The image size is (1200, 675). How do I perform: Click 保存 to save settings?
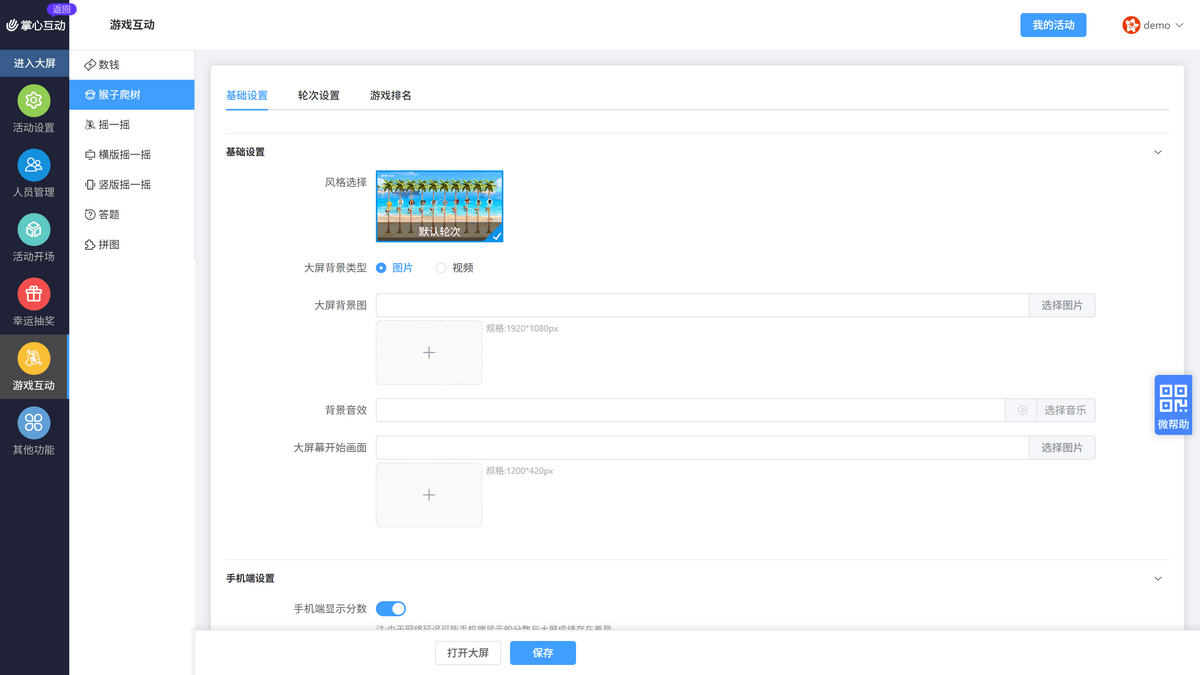[x=543, y=653]
